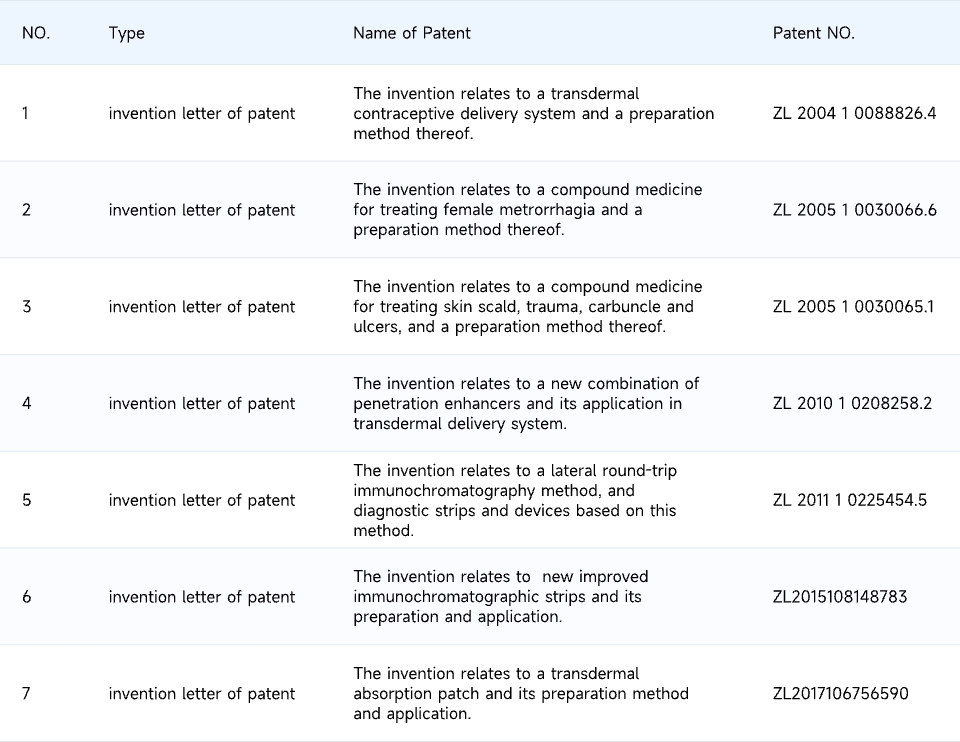Click "invention letter of patent" in row 4
This screenshot has height=742, width=960.
(x=202, y=403)
